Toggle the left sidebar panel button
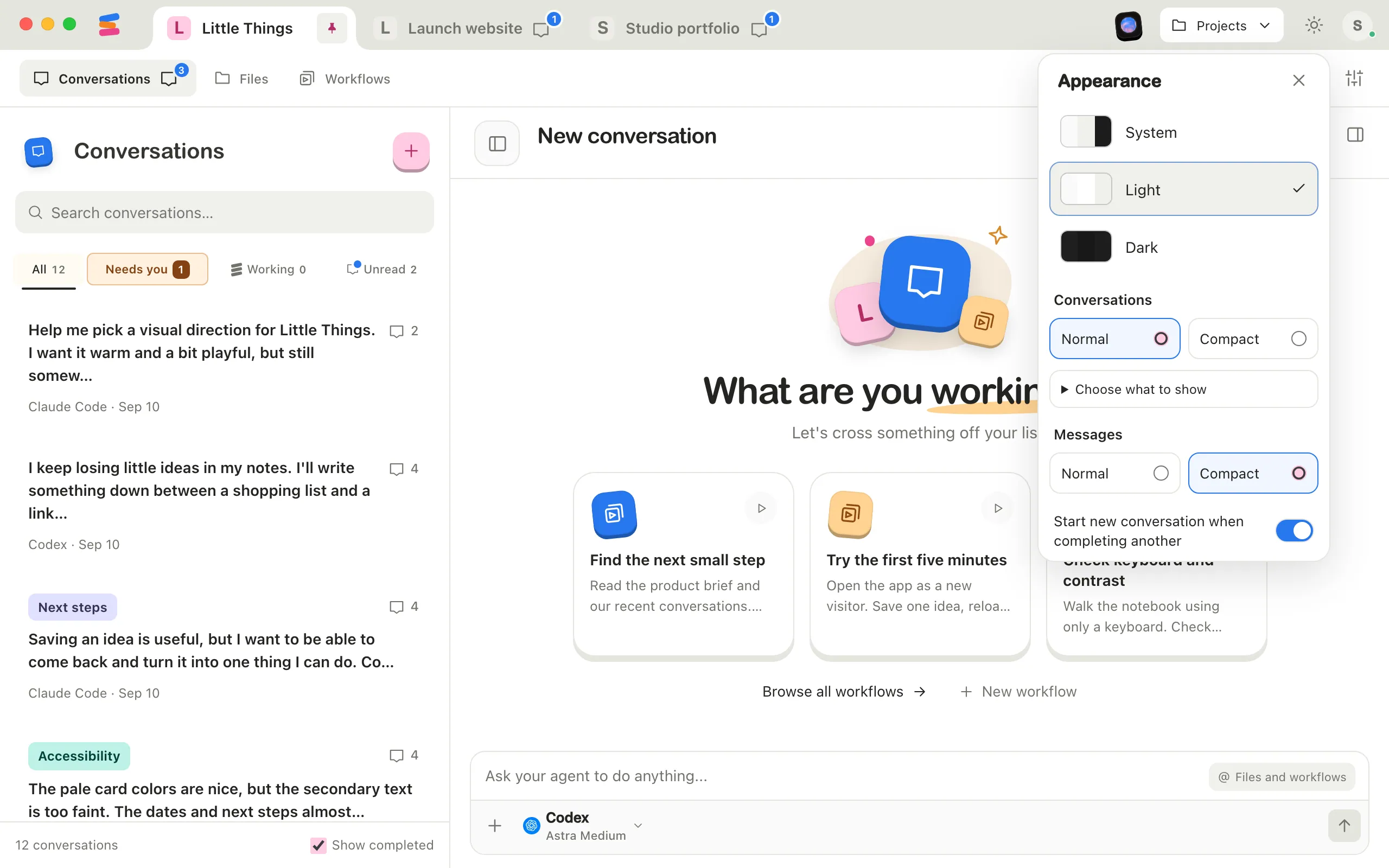The height and width of the screenshot is (868, 1389). coord(497,144)
